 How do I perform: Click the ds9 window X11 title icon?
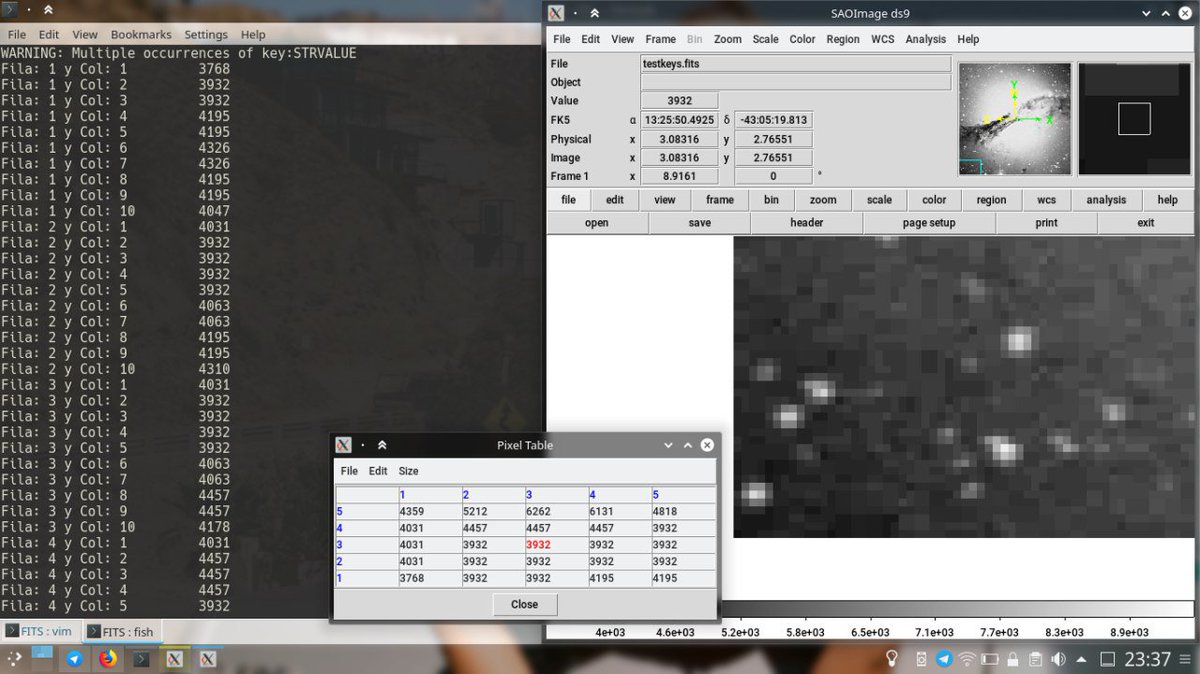[556, 13]
